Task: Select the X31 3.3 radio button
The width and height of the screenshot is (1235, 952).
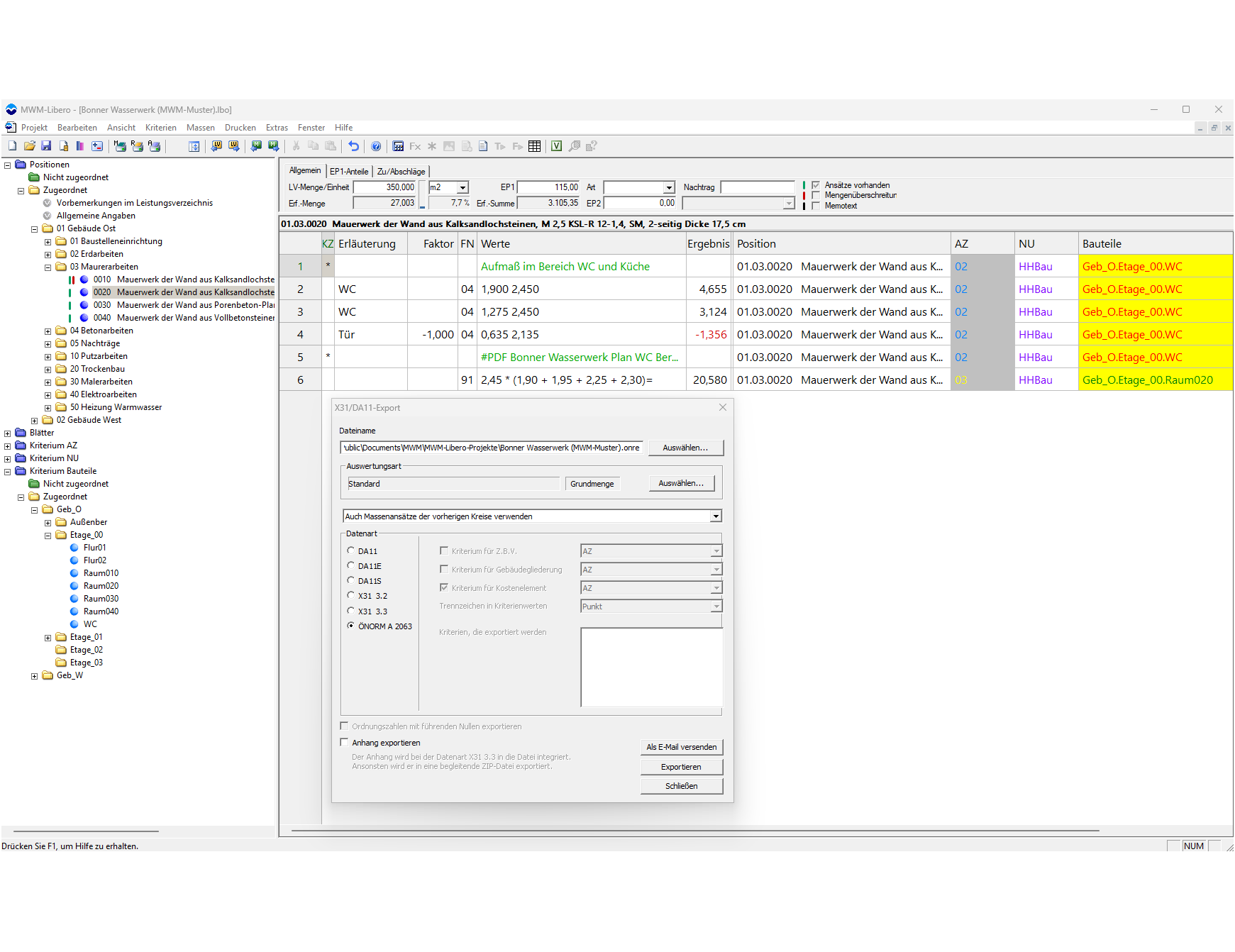Action: pos(350,611)
